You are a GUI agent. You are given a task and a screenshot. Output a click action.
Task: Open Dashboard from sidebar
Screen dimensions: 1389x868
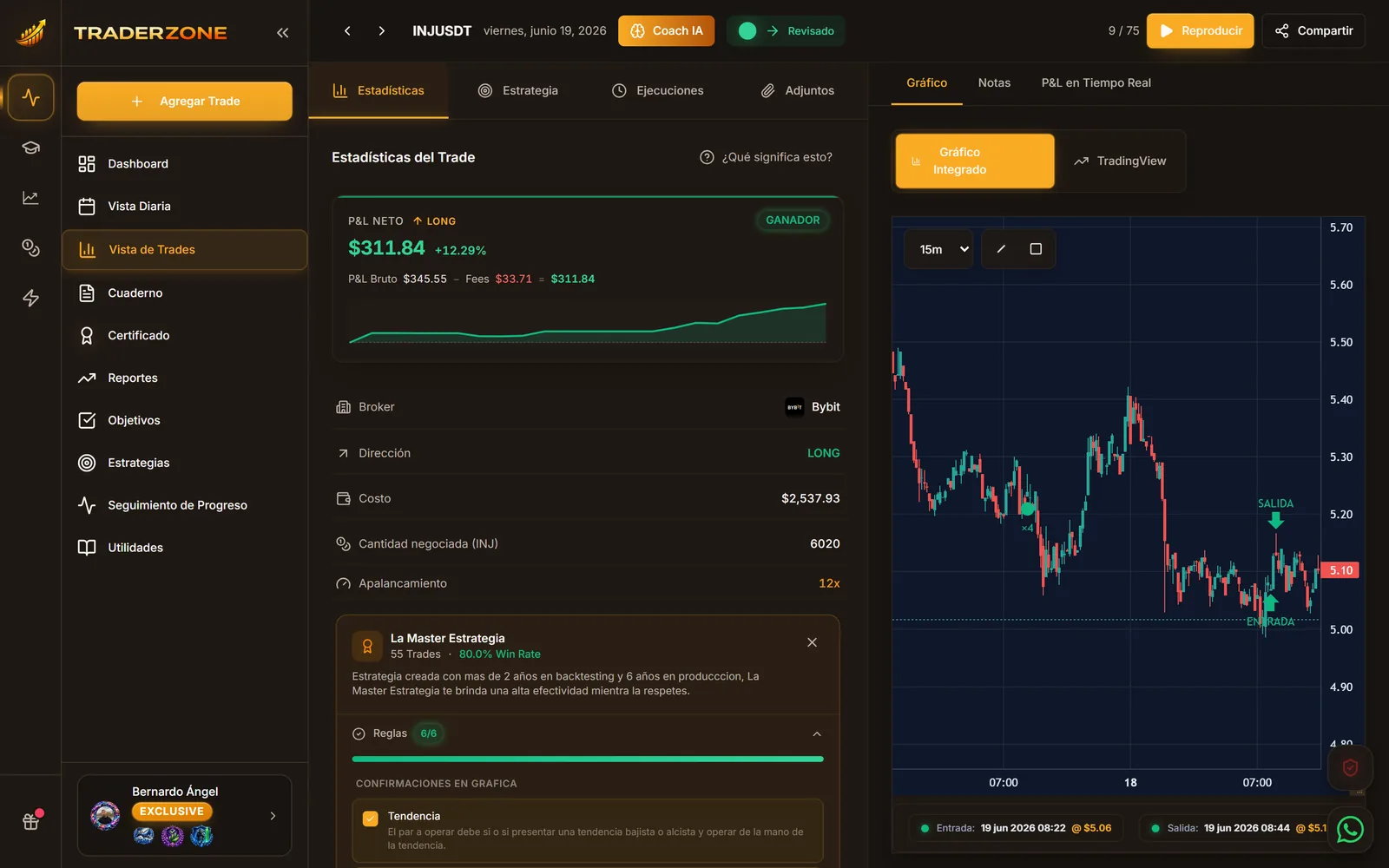point(184,164)
